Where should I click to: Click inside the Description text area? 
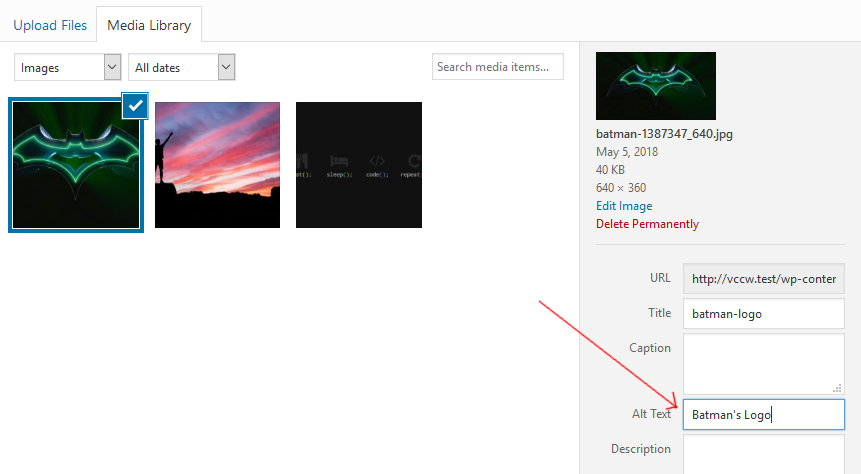764,454
